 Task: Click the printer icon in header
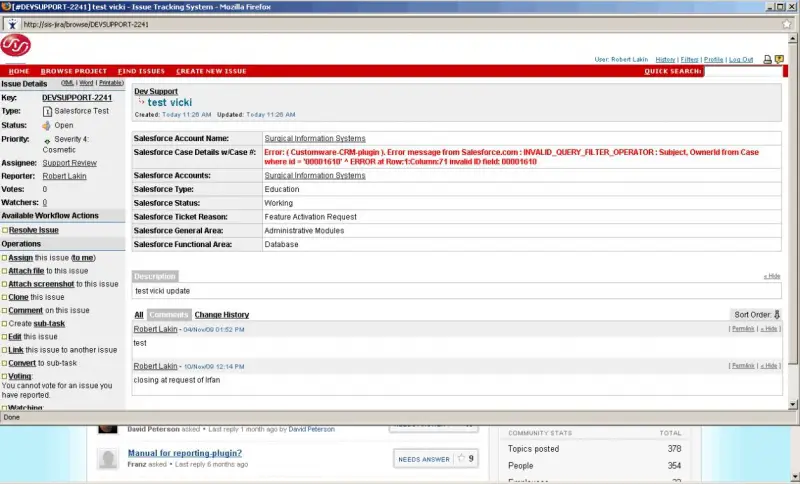pos(767,59)
